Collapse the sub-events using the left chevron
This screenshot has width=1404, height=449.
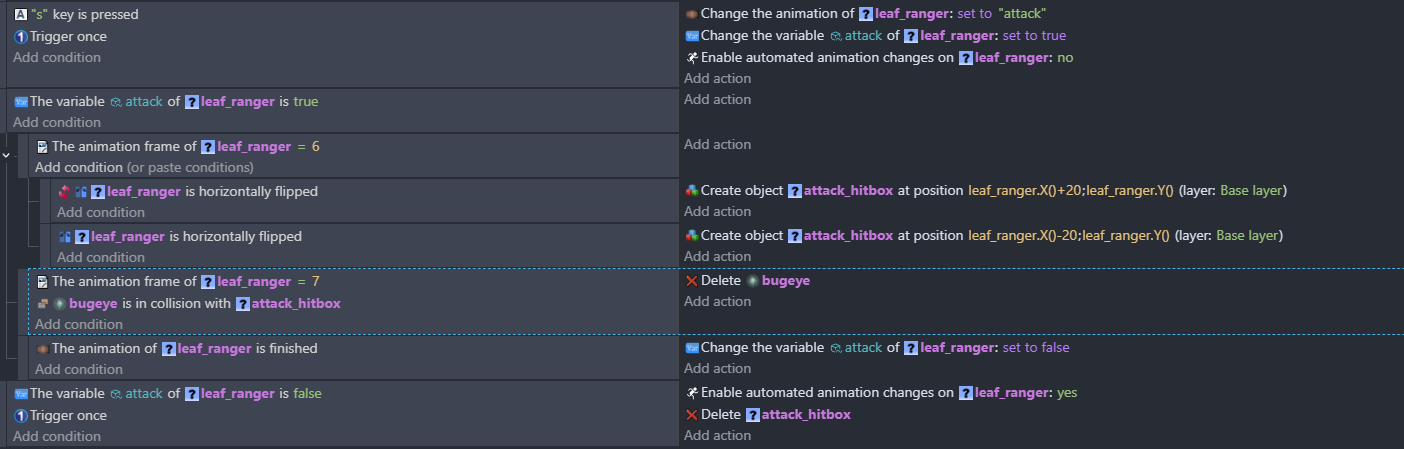7,155
